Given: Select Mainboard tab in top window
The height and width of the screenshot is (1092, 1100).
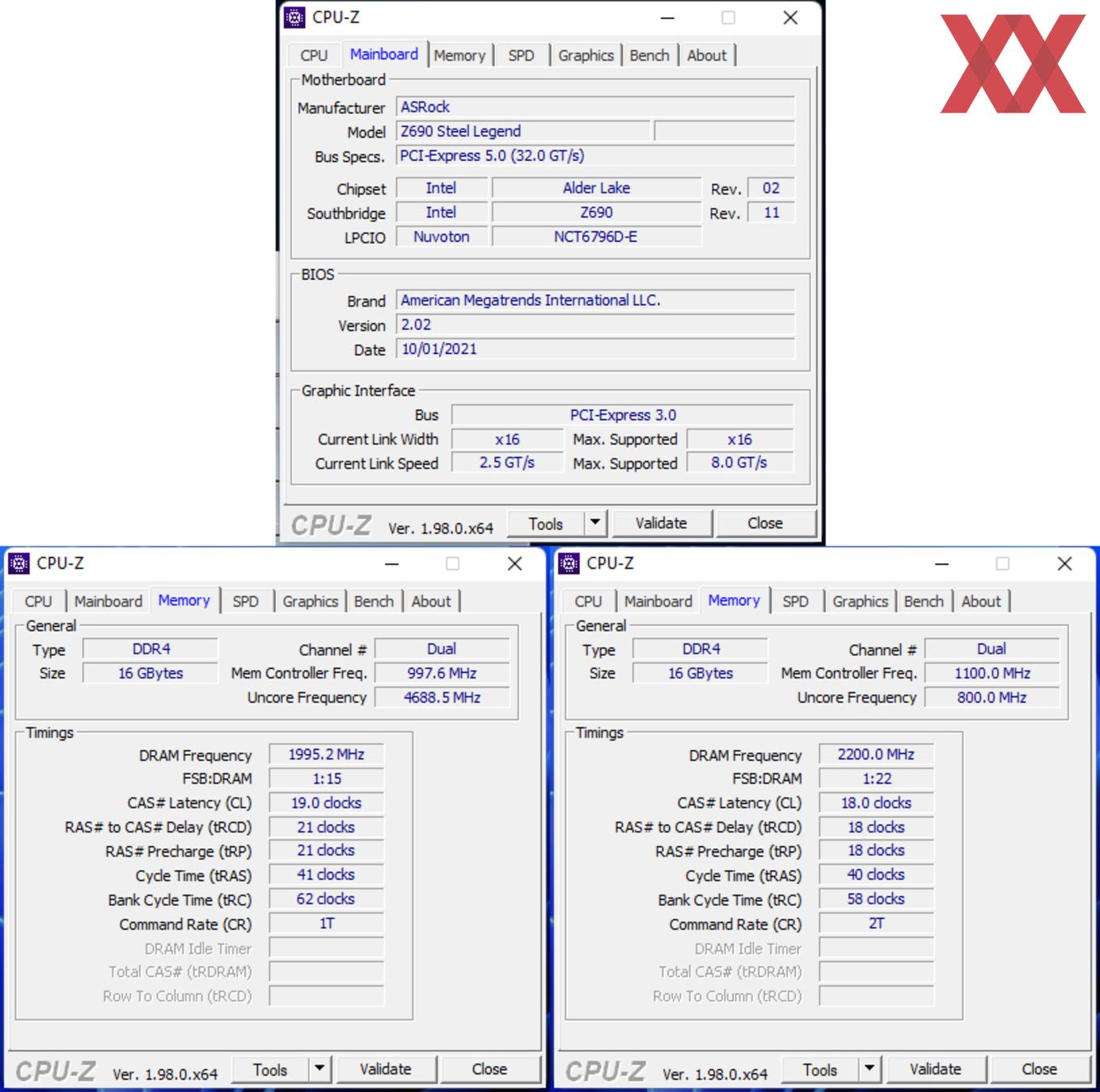Looking at the screenshot, I should [x=384, y=54].
